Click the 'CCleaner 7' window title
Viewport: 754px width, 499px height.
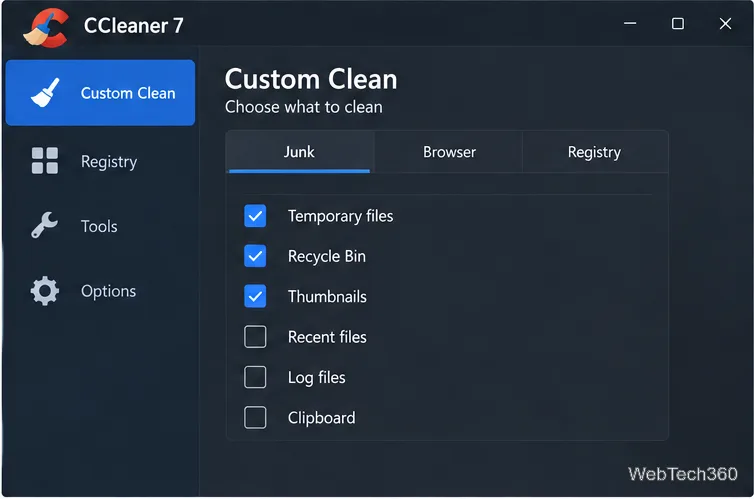134,26
